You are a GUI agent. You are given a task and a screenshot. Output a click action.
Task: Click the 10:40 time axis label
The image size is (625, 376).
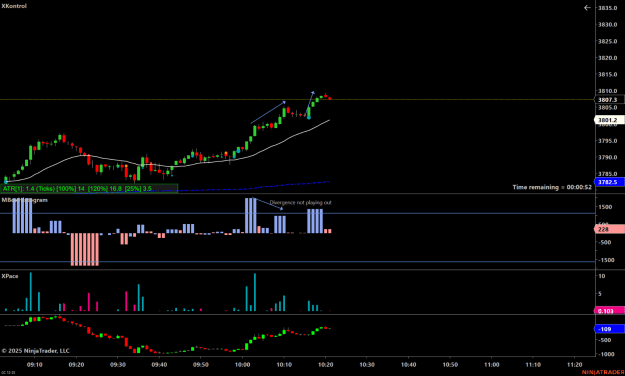tap(408, 364)
